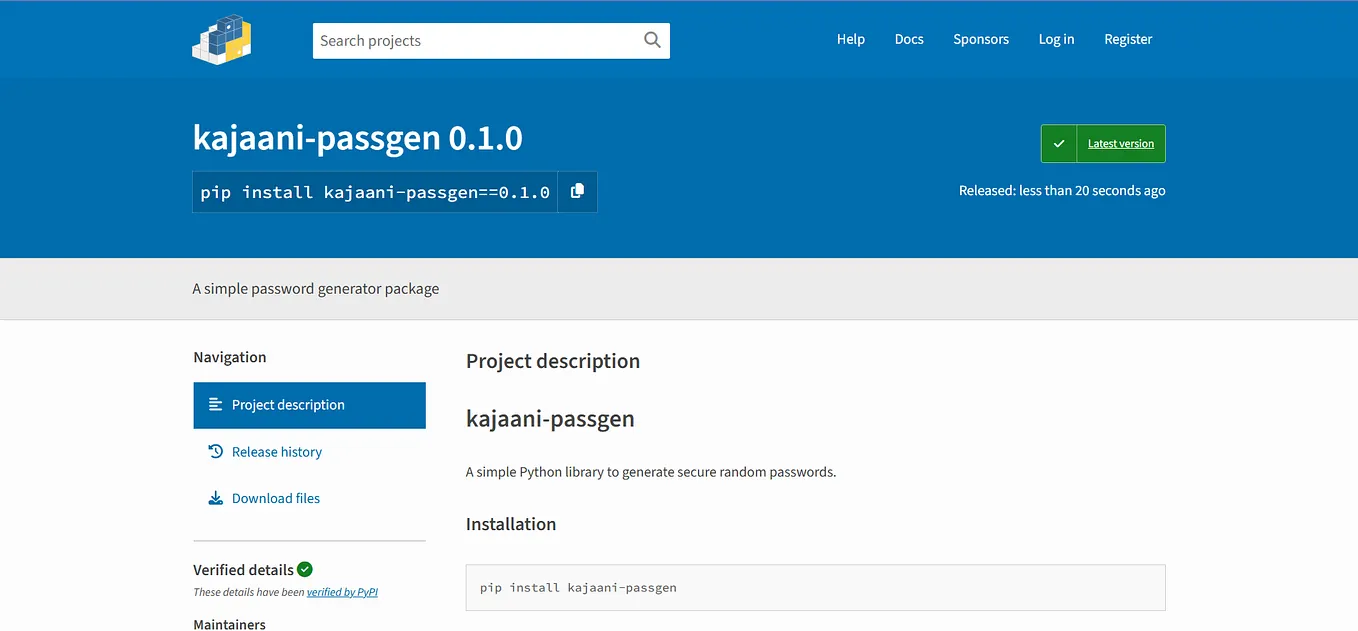This screenshot has height=631, width=1358.
Task: Follow the verified by PyPI link
Action: (342, 592)
